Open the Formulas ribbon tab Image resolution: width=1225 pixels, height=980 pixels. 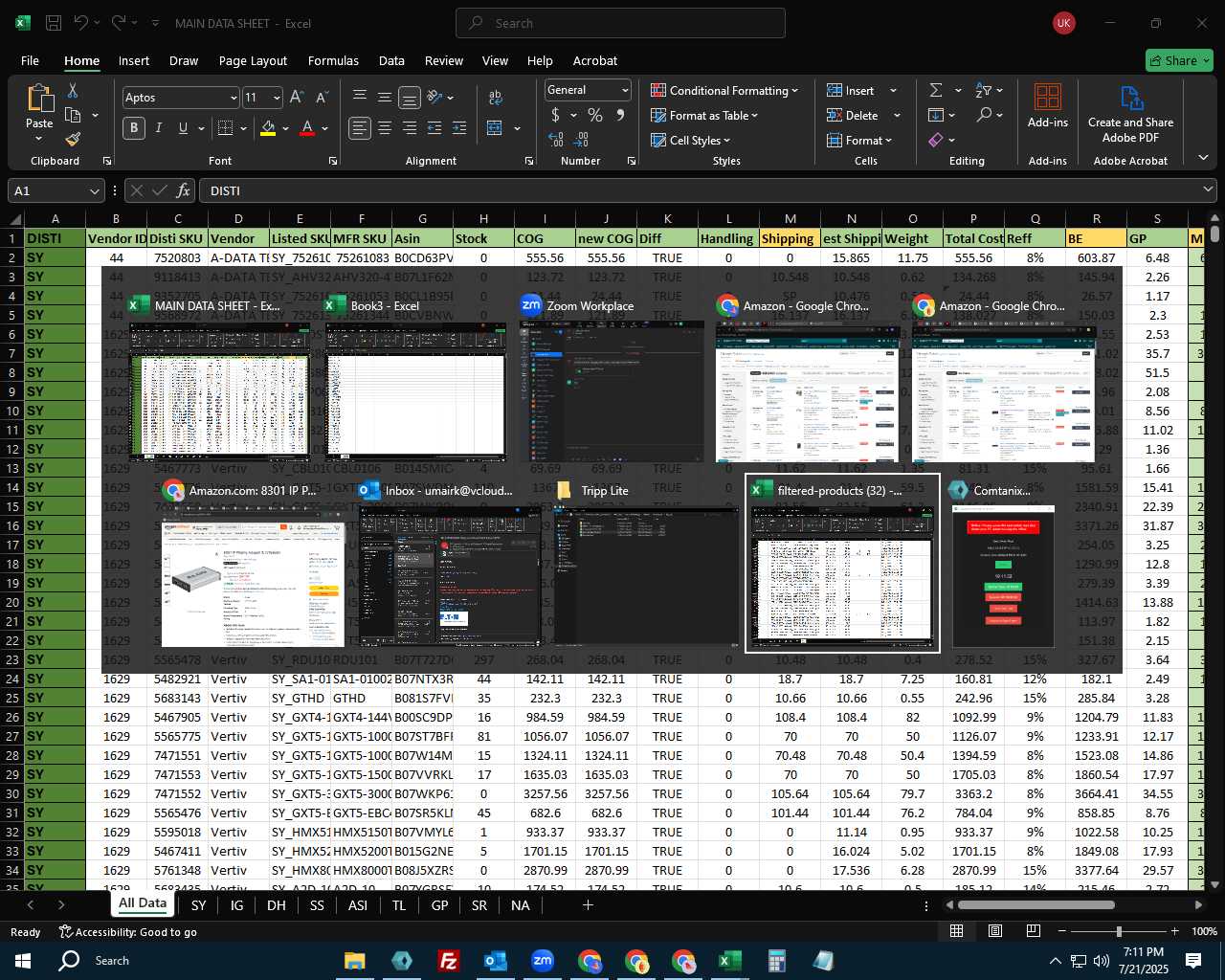tap(333, 60)
